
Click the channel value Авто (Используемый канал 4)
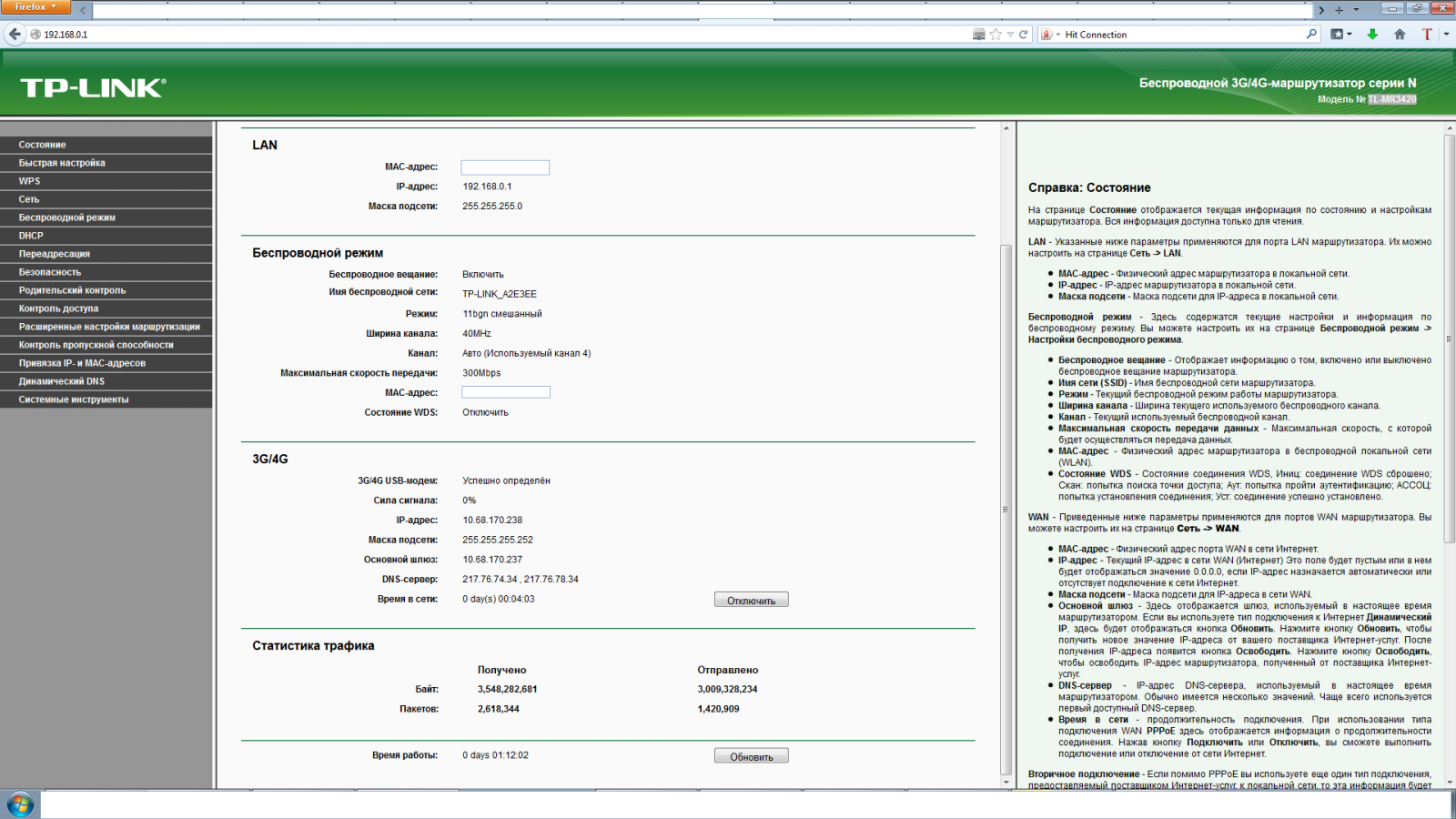(x=527, y=353)
